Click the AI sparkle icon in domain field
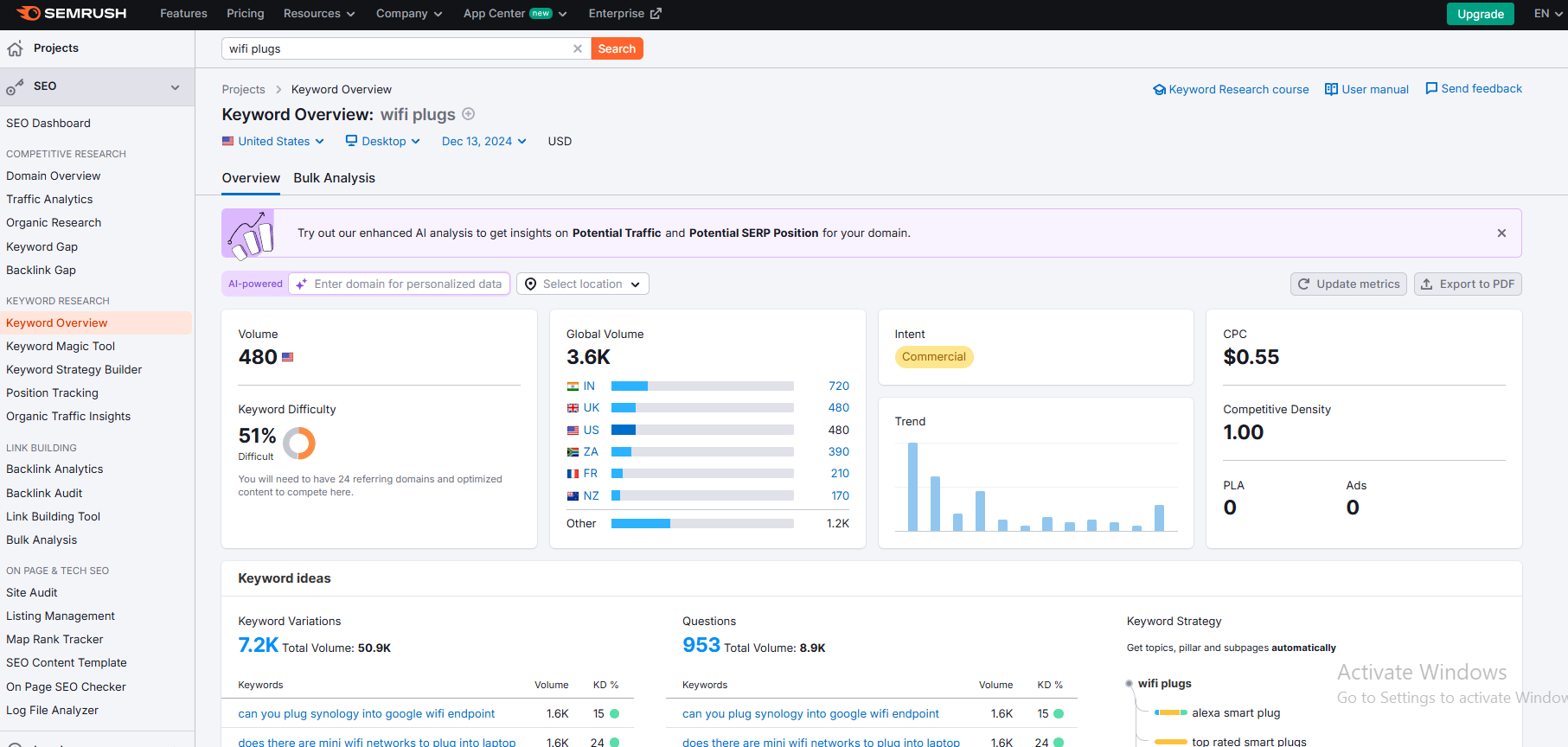 point(301,284)
